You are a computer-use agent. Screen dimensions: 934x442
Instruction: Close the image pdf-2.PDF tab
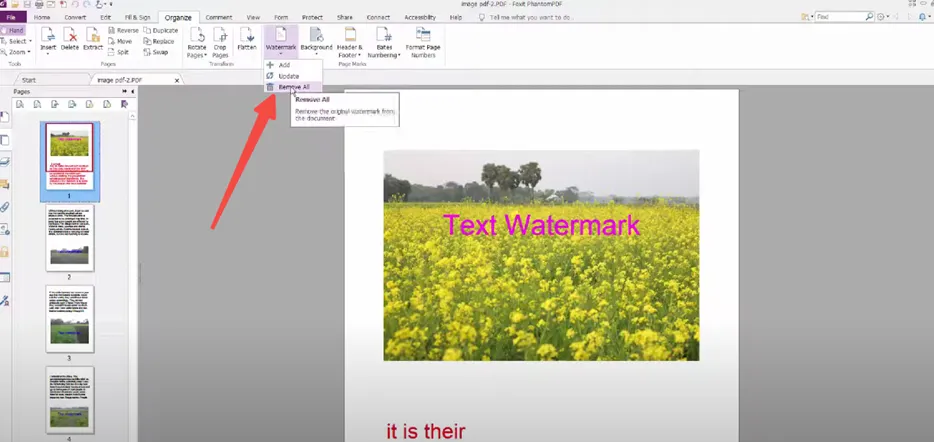click(177, 80)
